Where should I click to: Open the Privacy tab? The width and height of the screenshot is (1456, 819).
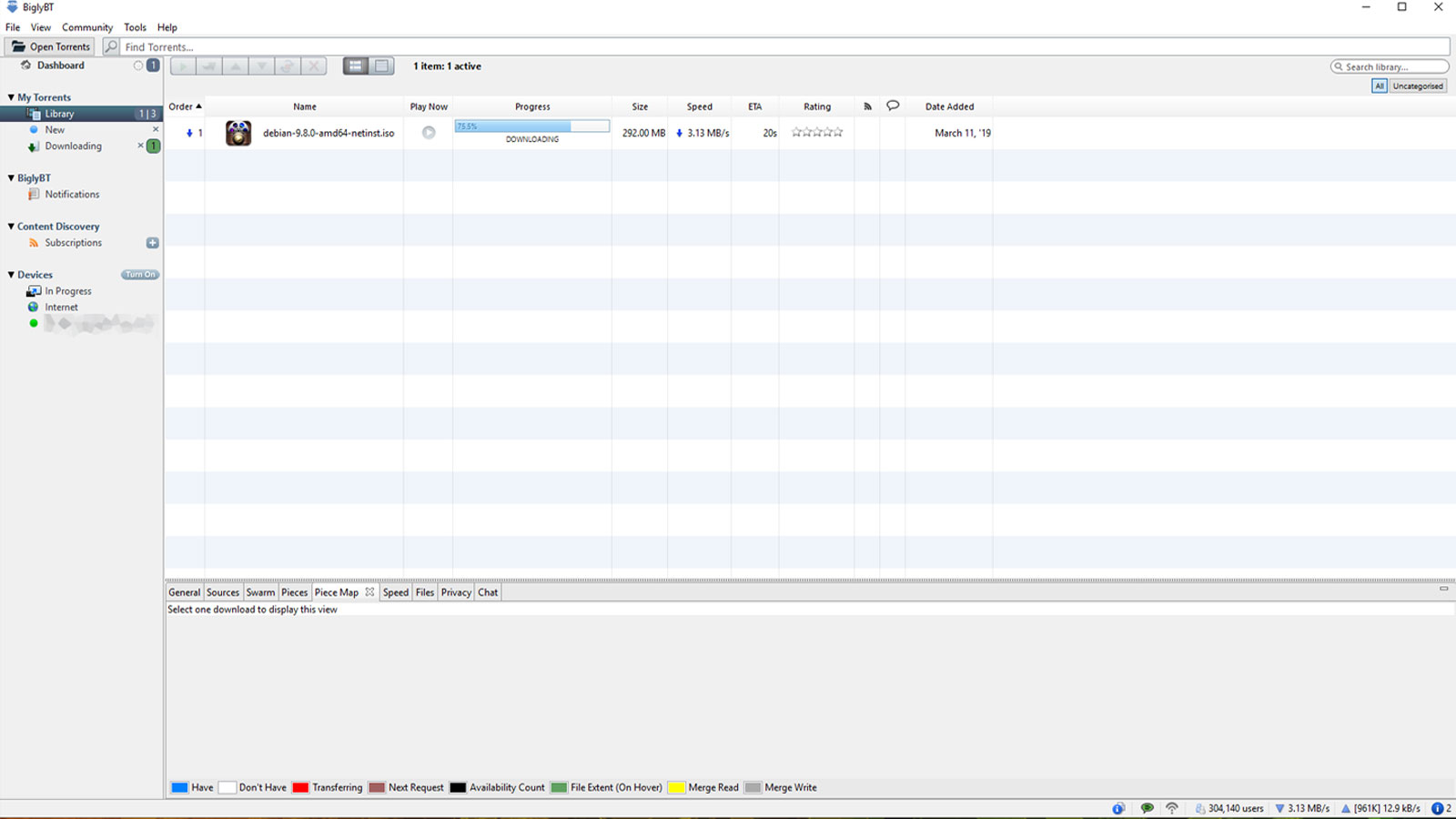456,592
